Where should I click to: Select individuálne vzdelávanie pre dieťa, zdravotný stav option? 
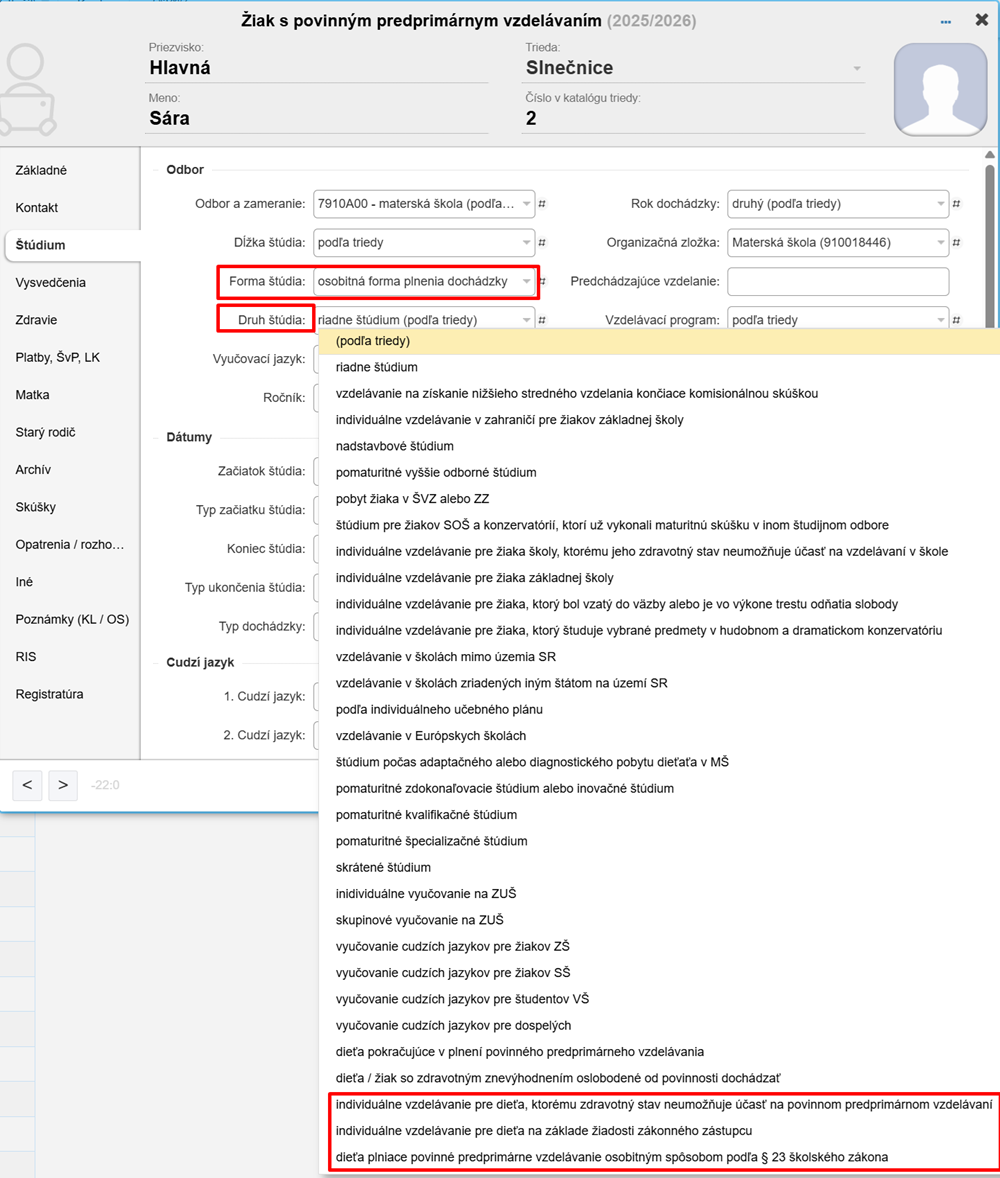(659, 1104)
